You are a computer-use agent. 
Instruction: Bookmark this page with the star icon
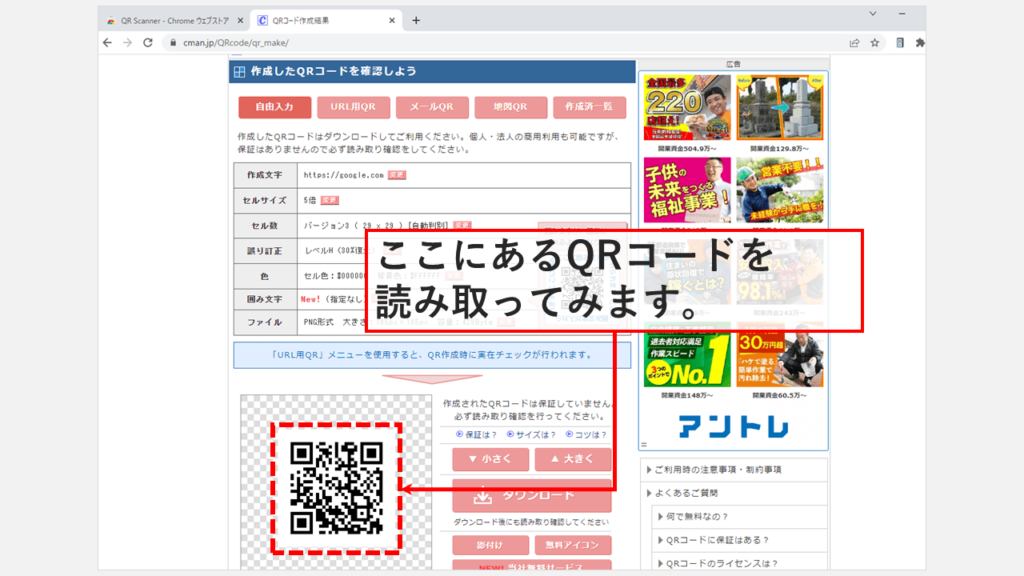(x=875, y=43)
